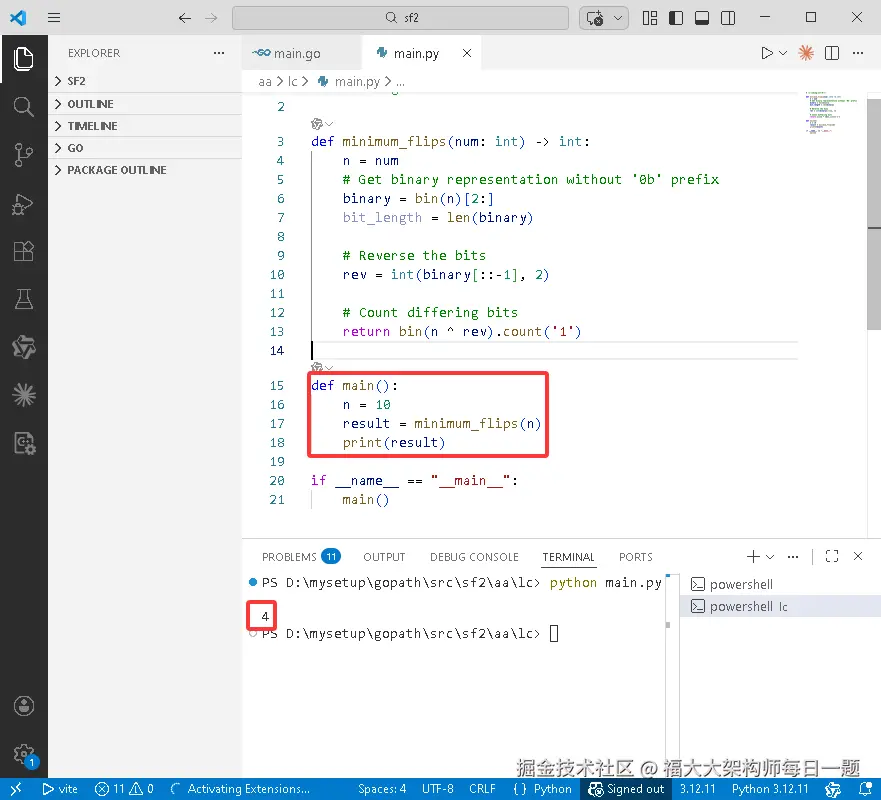881x800 pixels.
Task: Select the TERMINAL panel tab
Action: pos(568,556)
